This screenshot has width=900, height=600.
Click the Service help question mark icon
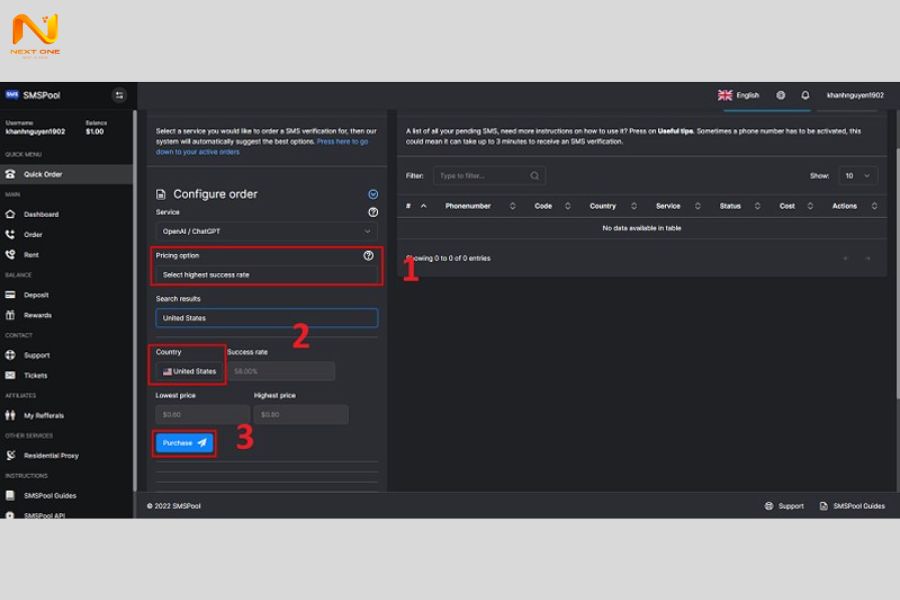coord(373,212)
